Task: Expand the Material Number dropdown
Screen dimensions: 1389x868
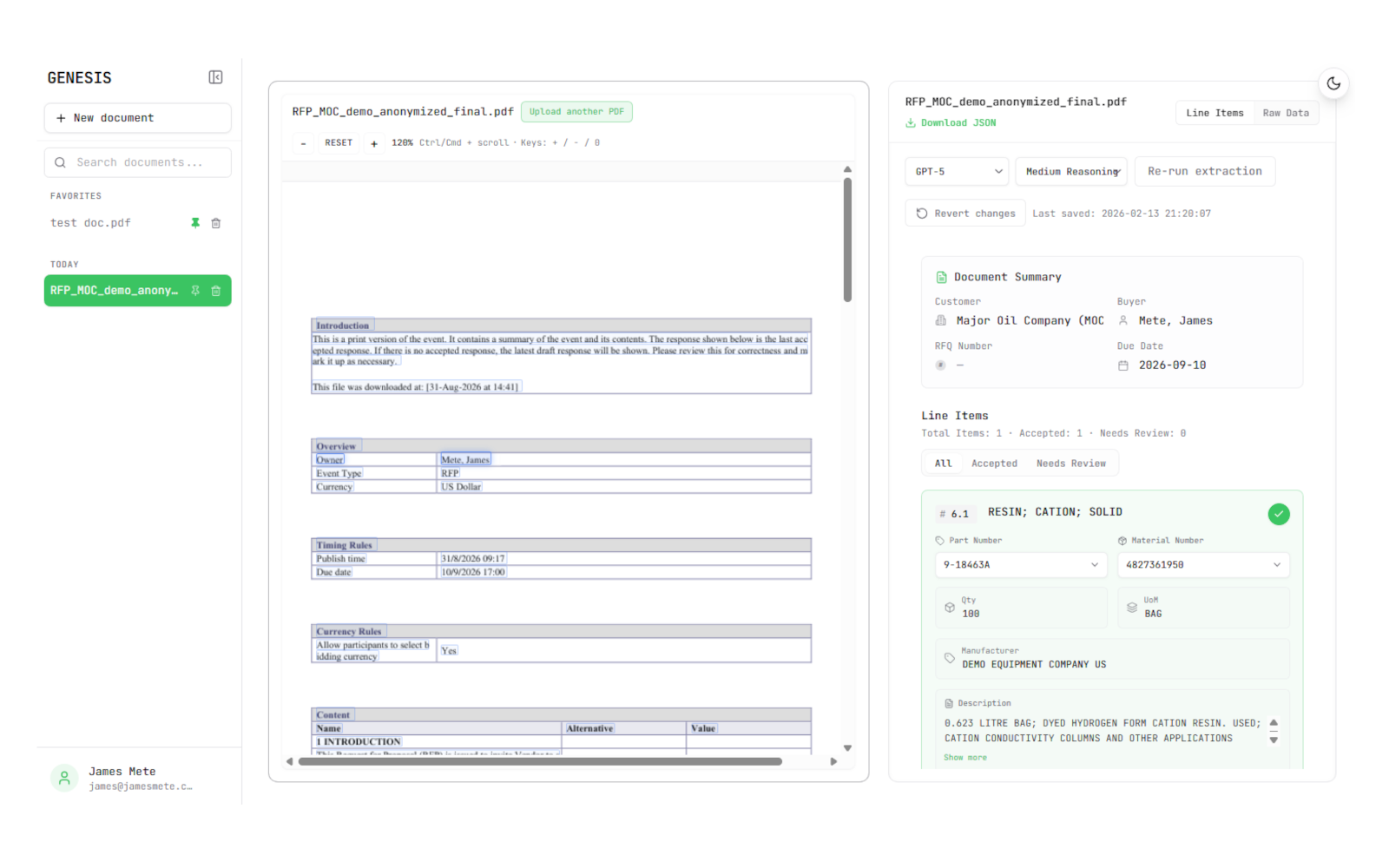Action: coord(1276,565)
